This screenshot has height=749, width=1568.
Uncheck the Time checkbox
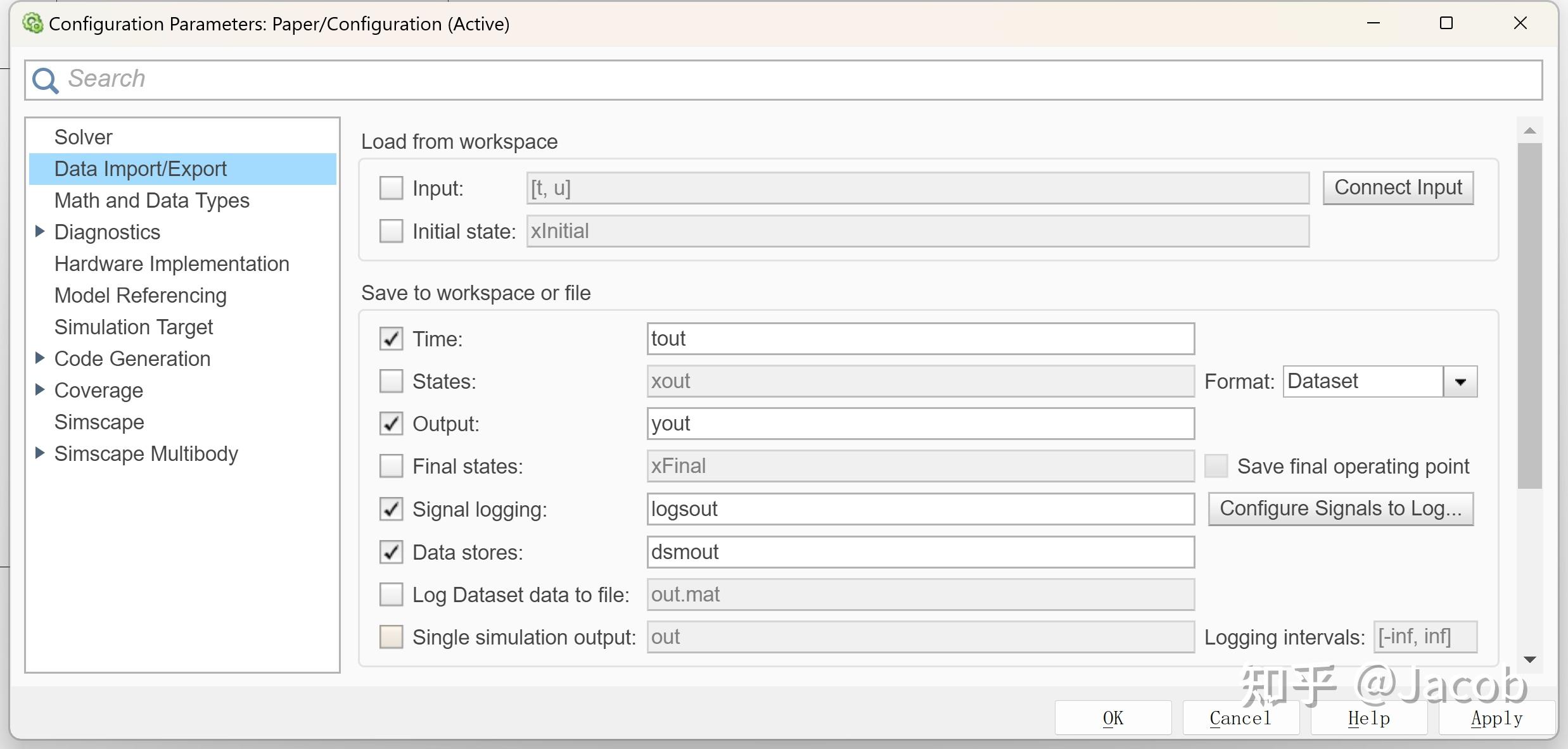(x=391, y=339)
